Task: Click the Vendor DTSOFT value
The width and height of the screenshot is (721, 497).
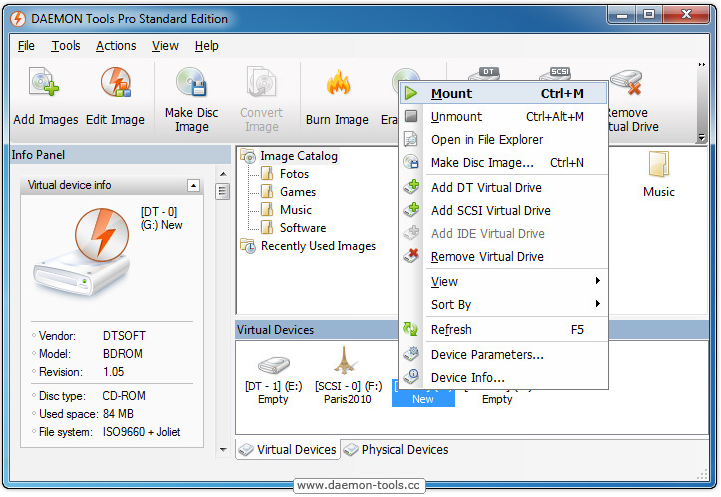Action: pos(124,336)
